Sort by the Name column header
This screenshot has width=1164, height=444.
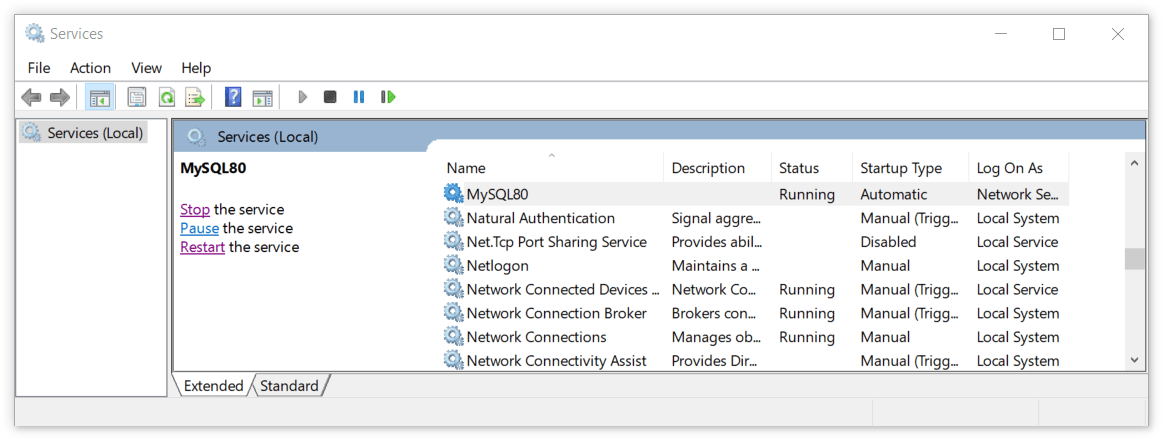click(552, 168)
